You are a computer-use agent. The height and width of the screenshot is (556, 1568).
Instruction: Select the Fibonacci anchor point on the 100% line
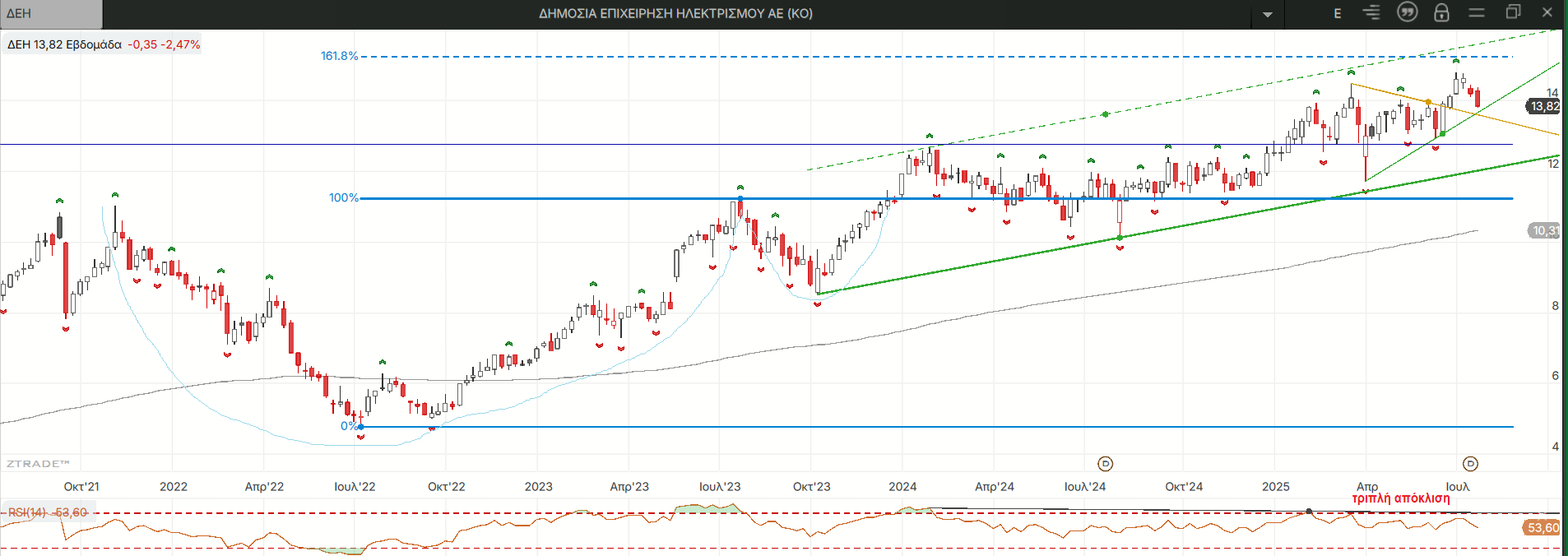pos(740,198)
